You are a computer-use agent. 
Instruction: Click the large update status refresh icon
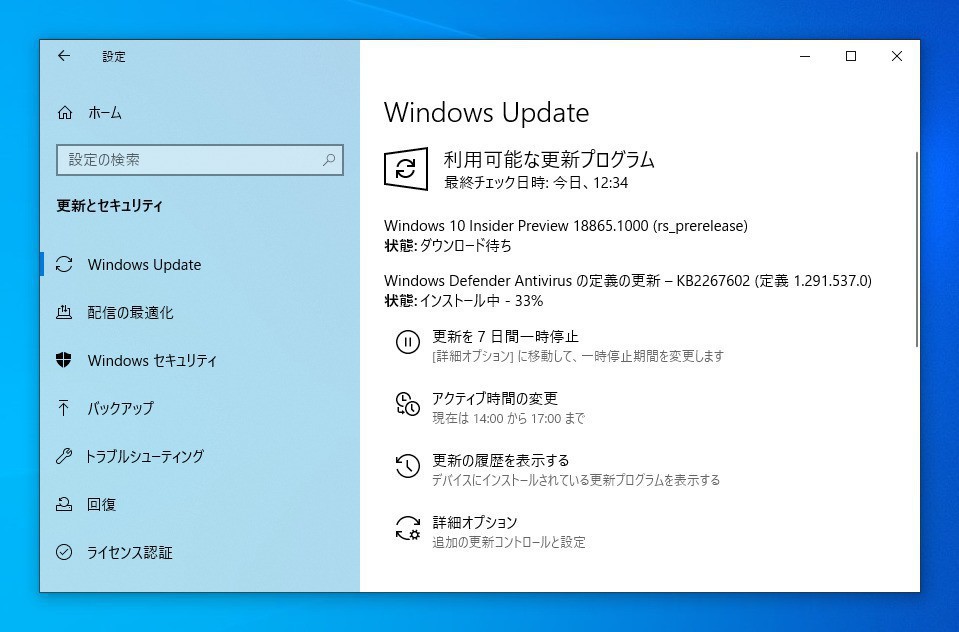point(405,168)
